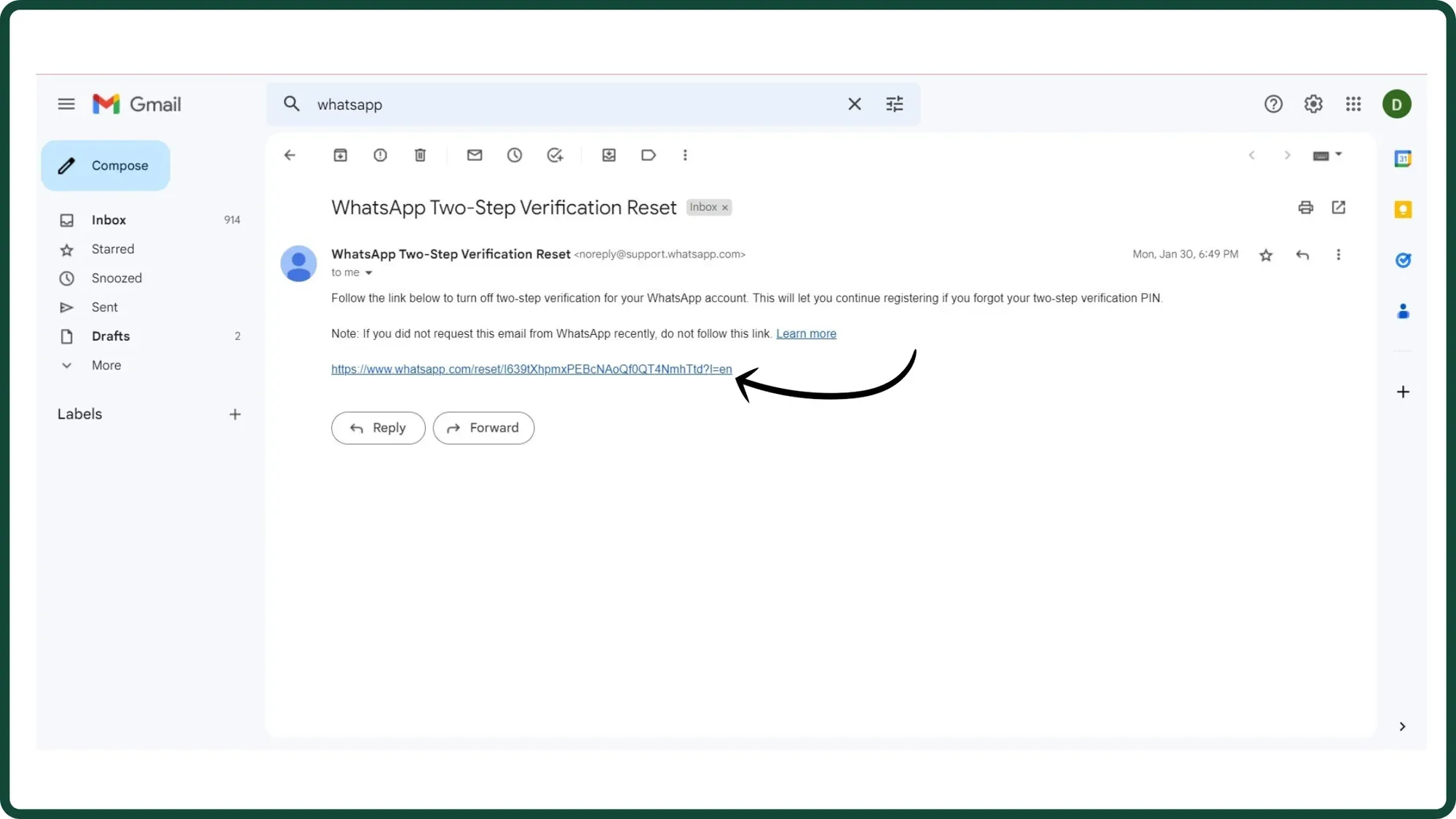
Task: Snooze the email
Action: (515, 155)
